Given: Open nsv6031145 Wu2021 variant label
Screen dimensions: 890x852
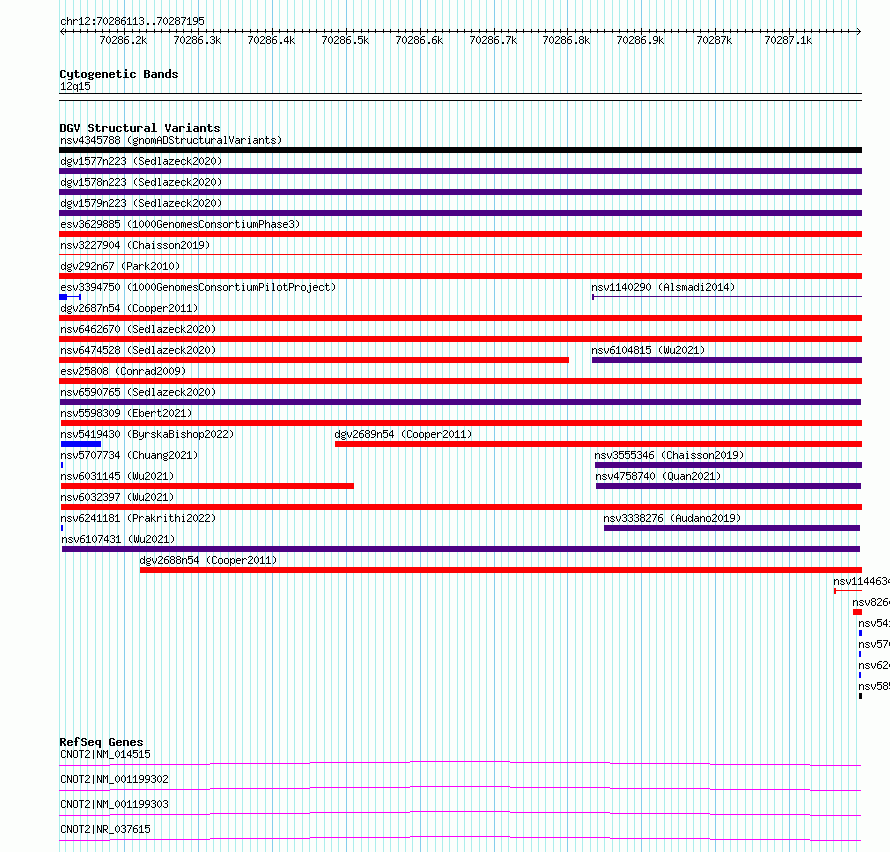Looking at the screenshot, I should pyautogui.click(x=117, y=476).
